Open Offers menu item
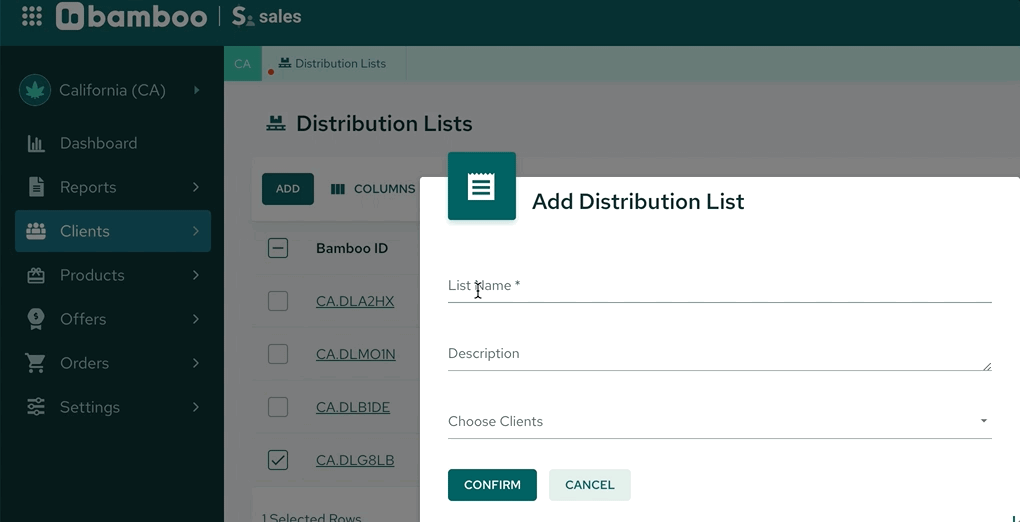This screenshot has height=522, width=1020. click(x=113, y=319)
